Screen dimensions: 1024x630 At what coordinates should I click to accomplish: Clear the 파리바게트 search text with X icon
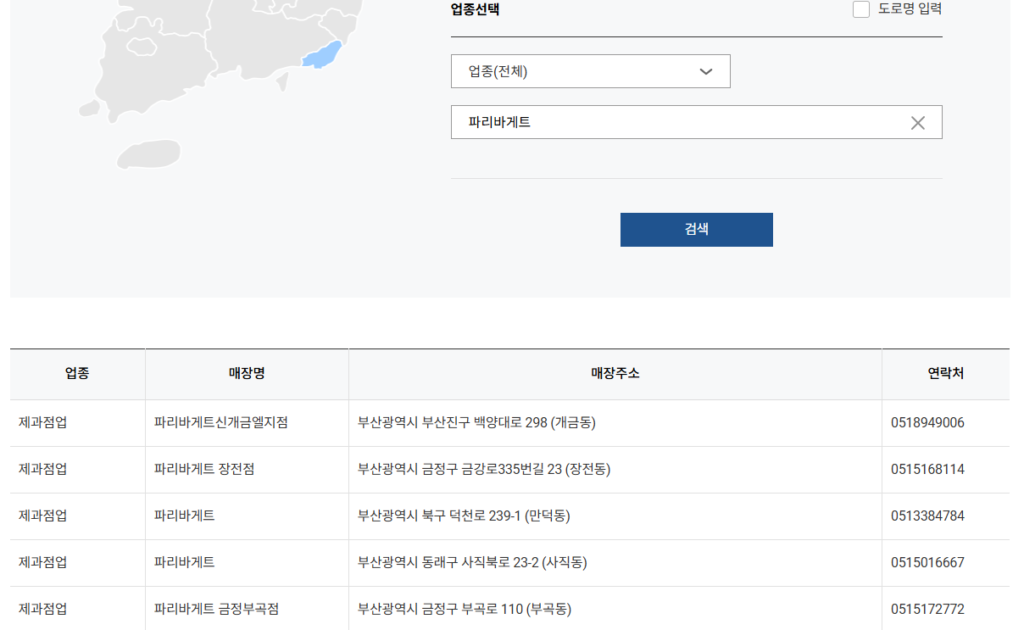click(x=918, y=123)
